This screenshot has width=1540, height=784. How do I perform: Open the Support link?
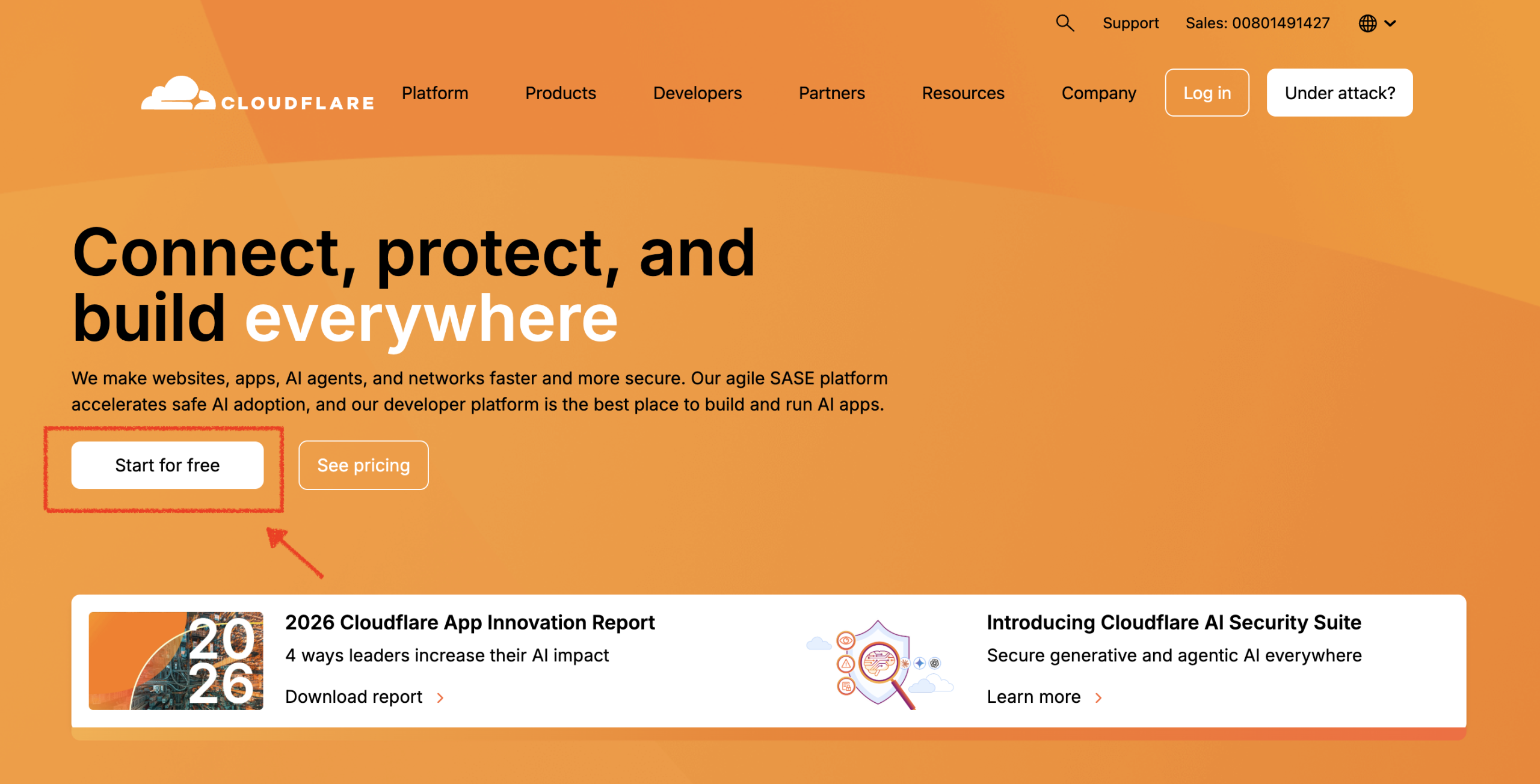point(1130,23)
